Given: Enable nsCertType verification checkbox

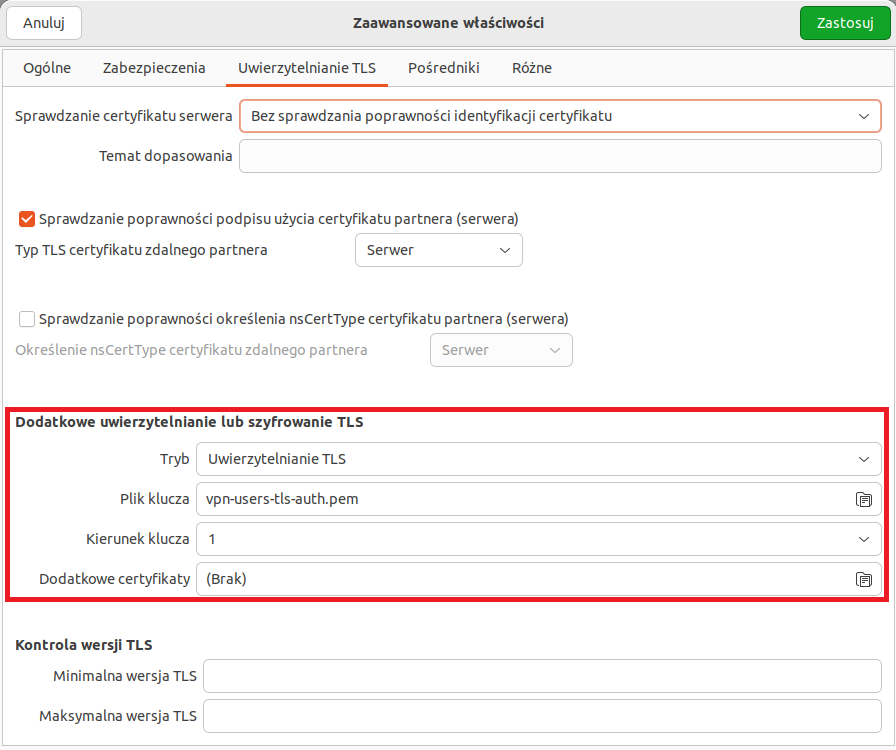Looking at the screenshot, I should coord(27,319).
